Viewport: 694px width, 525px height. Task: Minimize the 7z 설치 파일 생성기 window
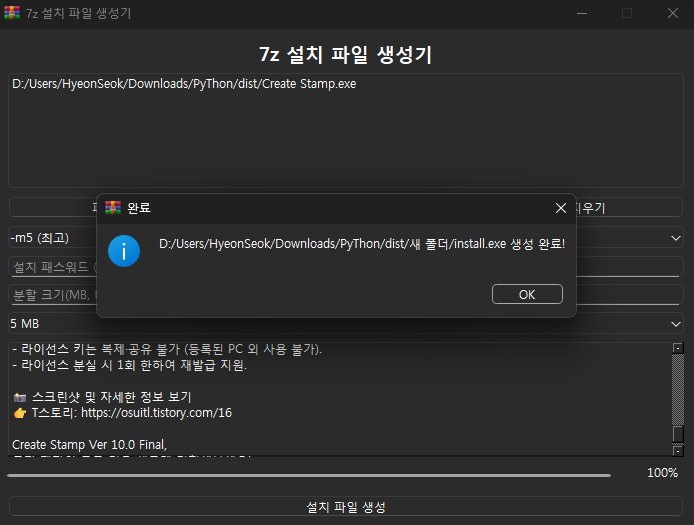tap(582, 13)
